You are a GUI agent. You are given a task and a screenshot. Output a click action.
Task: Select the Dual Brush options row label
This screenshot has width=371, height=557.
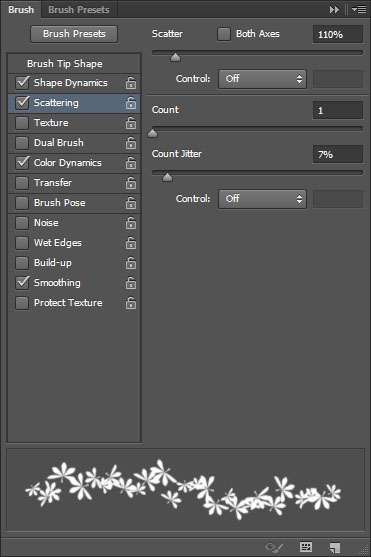(59, 143)
